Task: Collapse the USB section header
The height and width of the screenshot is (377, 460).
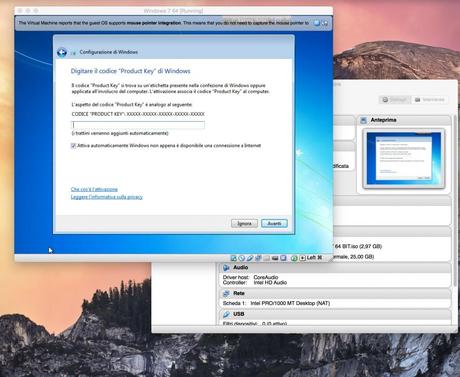Action: pos(335,314)
